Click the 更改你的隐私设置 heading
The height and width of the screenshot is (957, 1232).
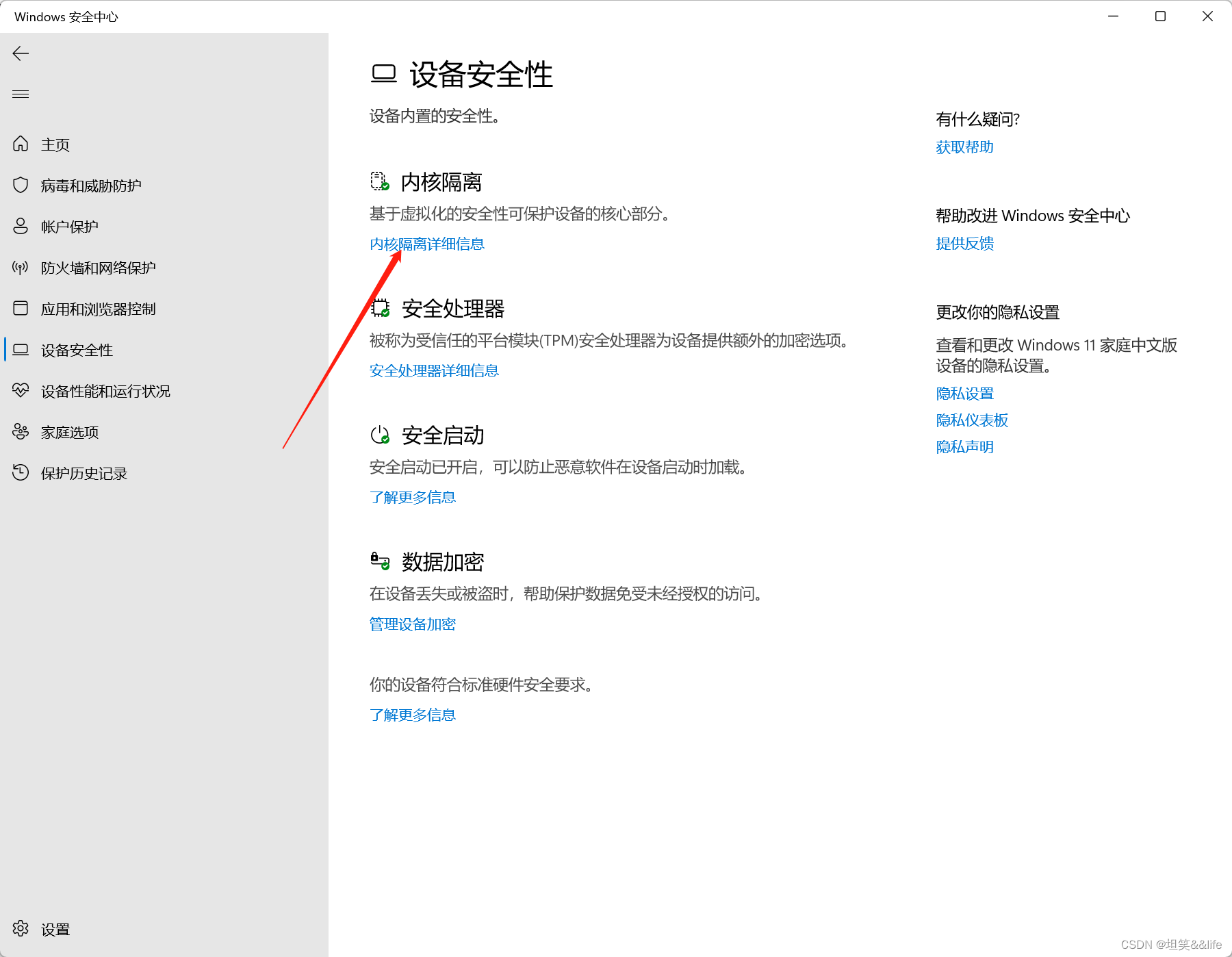[x=997, y=312]
